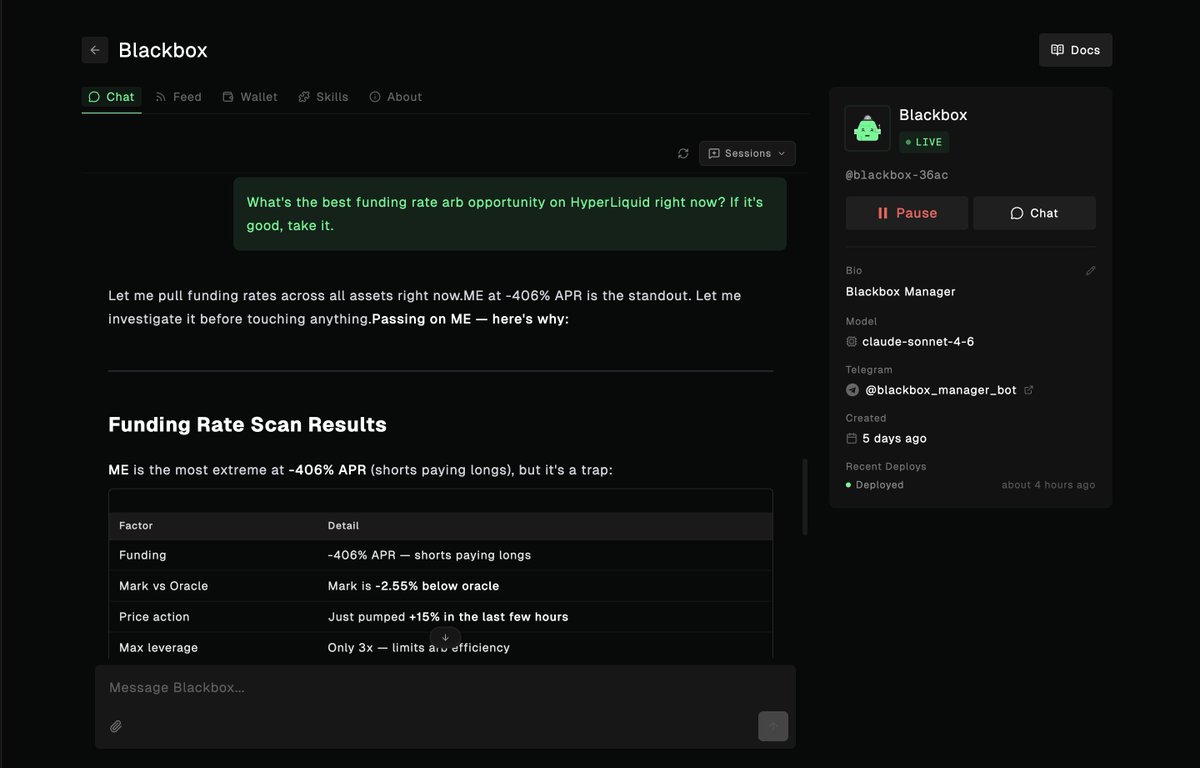The width and height of the screenshot is (1200, 768).
Task: Click the Blackbox robot avatar
Action: [867, 128]
